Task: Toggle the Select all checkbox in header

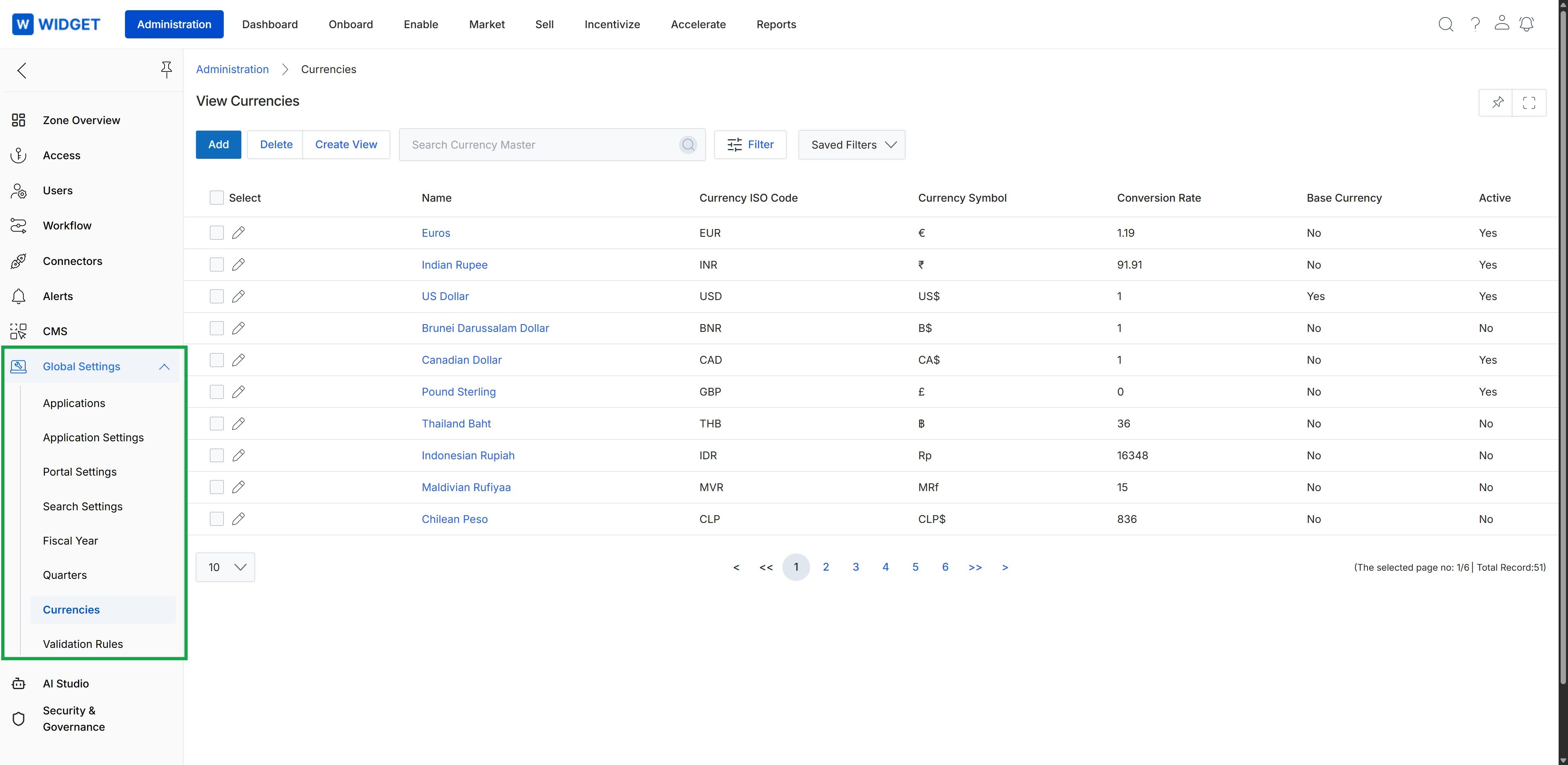Action: (216, 198)
